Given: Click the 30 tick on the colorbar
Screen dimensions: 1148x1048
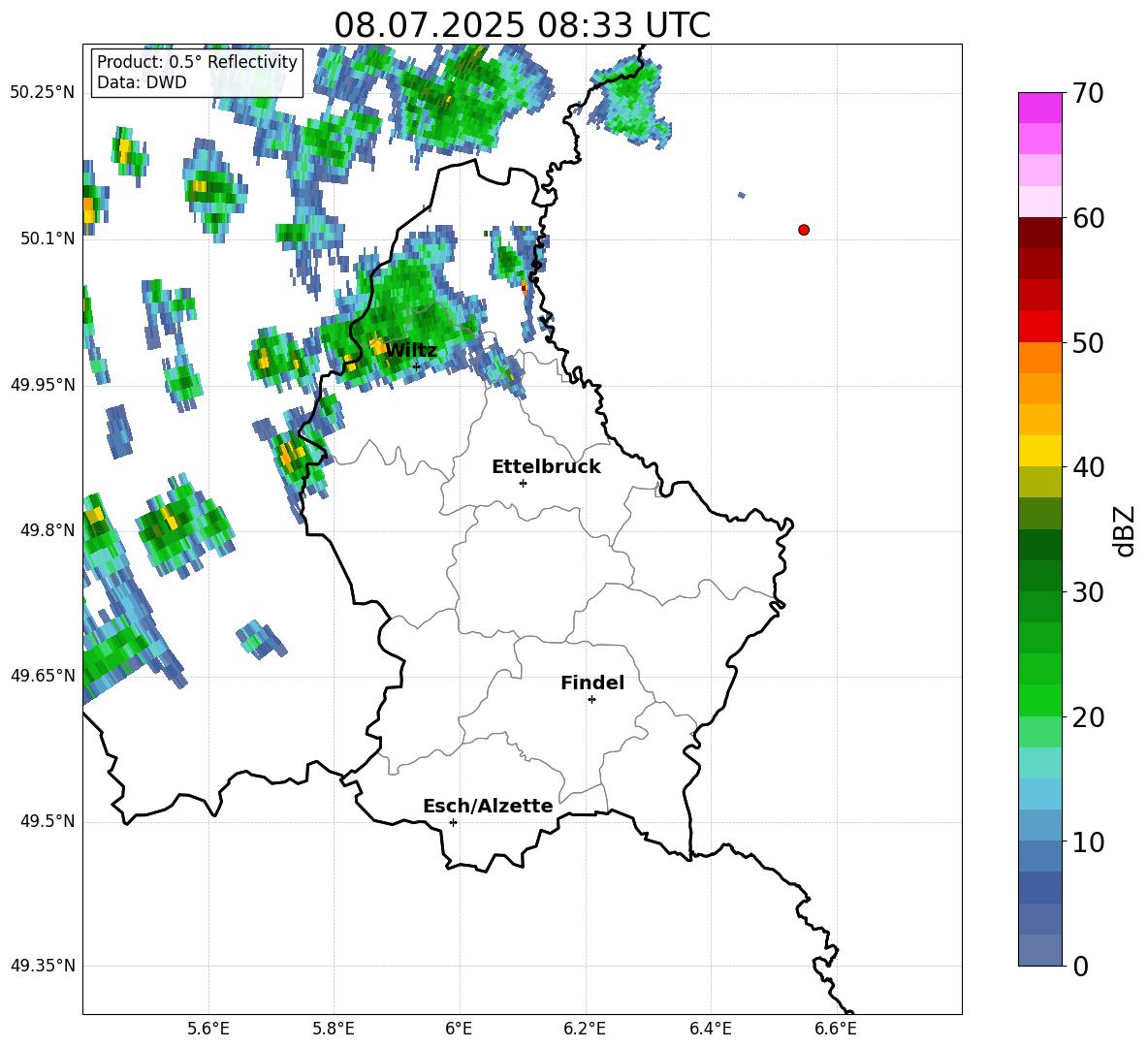Looking at the screenshot, I should (1087, 592).
